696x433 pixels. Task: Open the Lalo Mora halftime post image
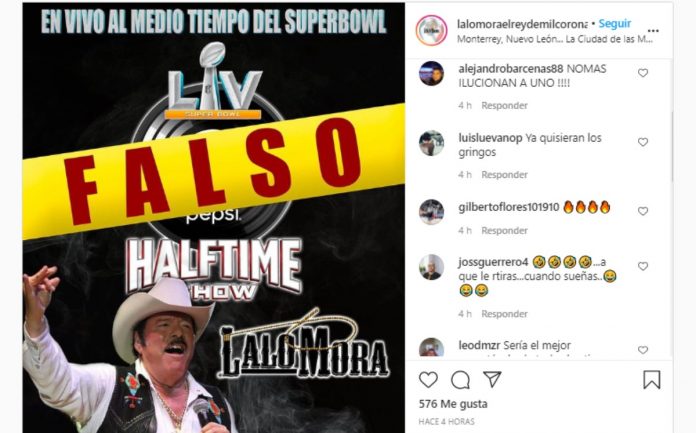pyautogui.click(x=214, y=218)
